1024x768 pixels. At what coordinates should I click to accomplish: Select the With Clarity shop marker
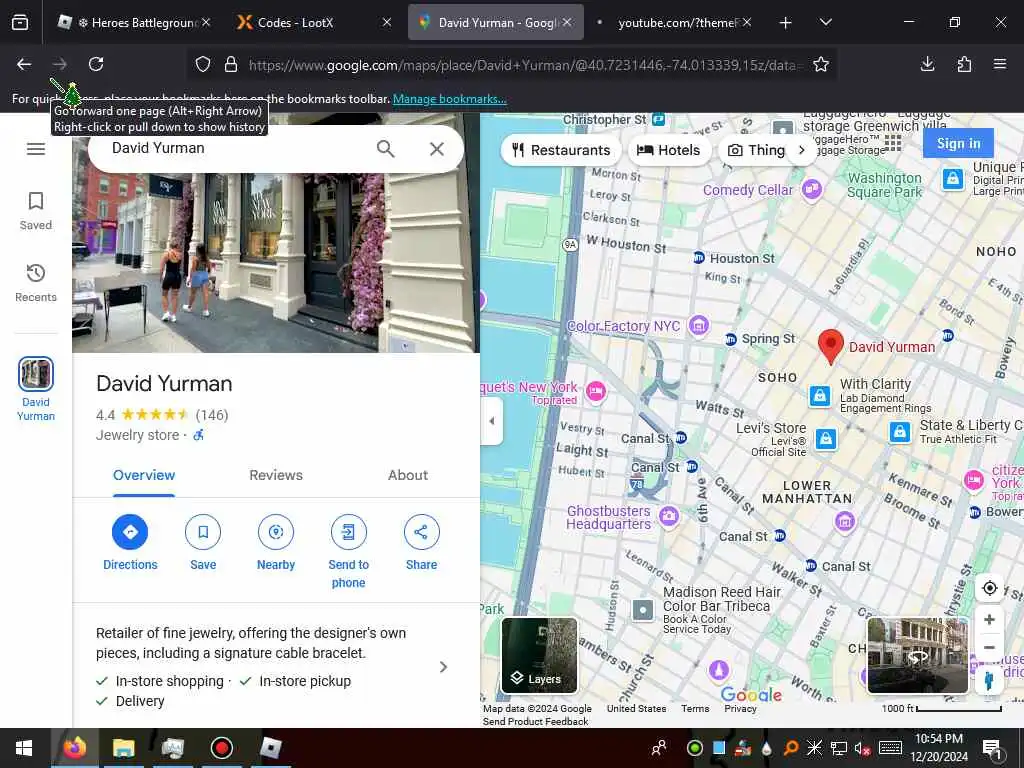coord(820,395)
